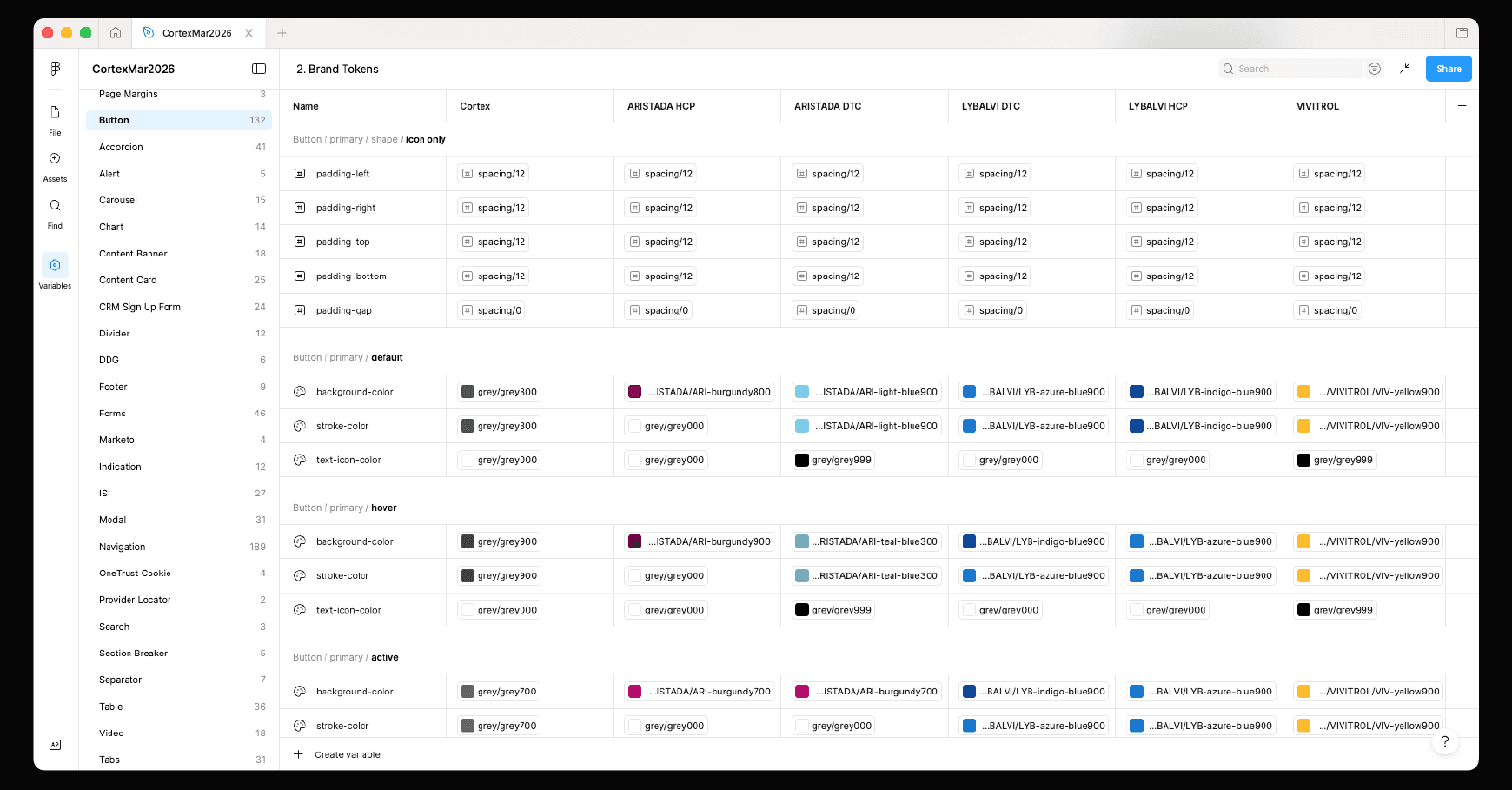Viewport: 1512px width, 790px height.
Task: Open the Figma main menu icon
Action: pos(55,69)
